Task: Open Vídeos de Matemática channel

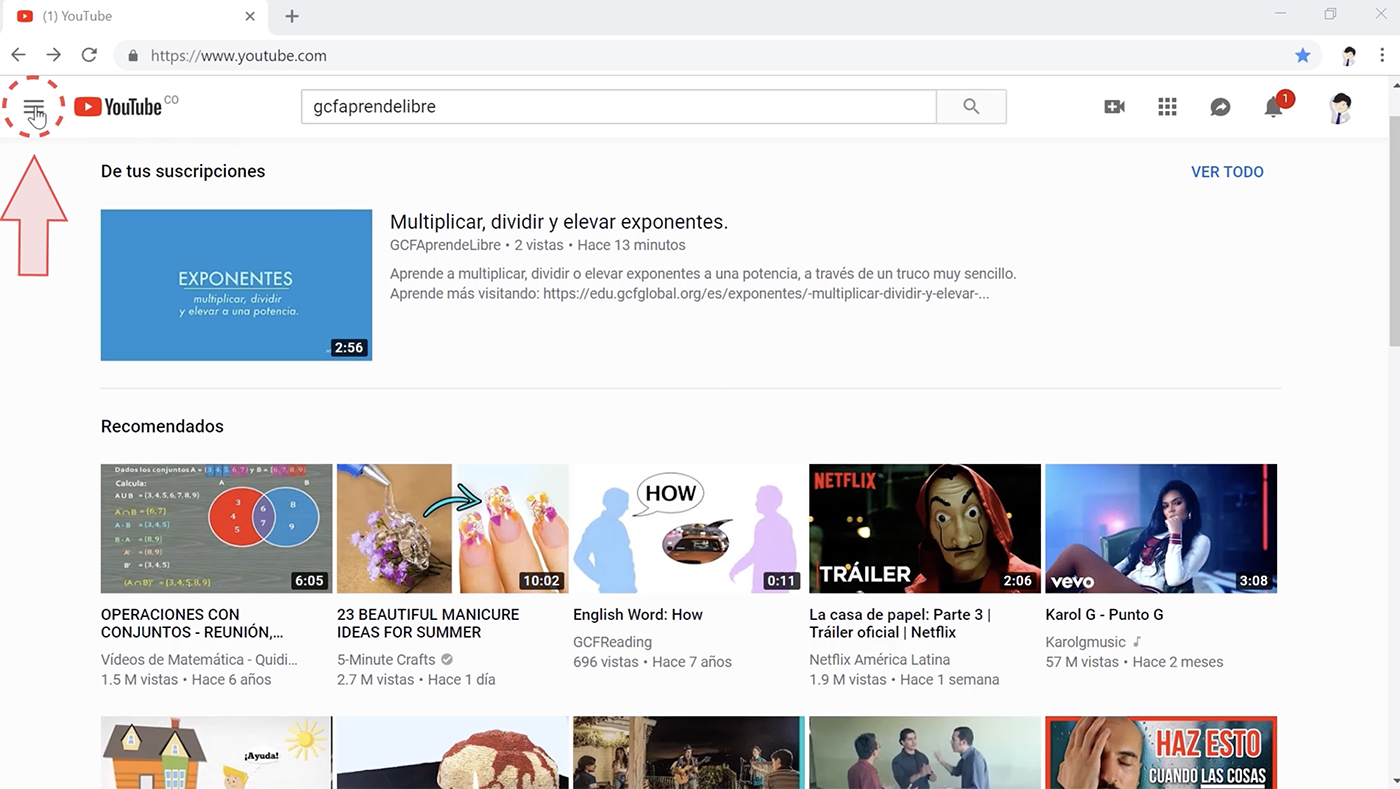Action: 200,660
